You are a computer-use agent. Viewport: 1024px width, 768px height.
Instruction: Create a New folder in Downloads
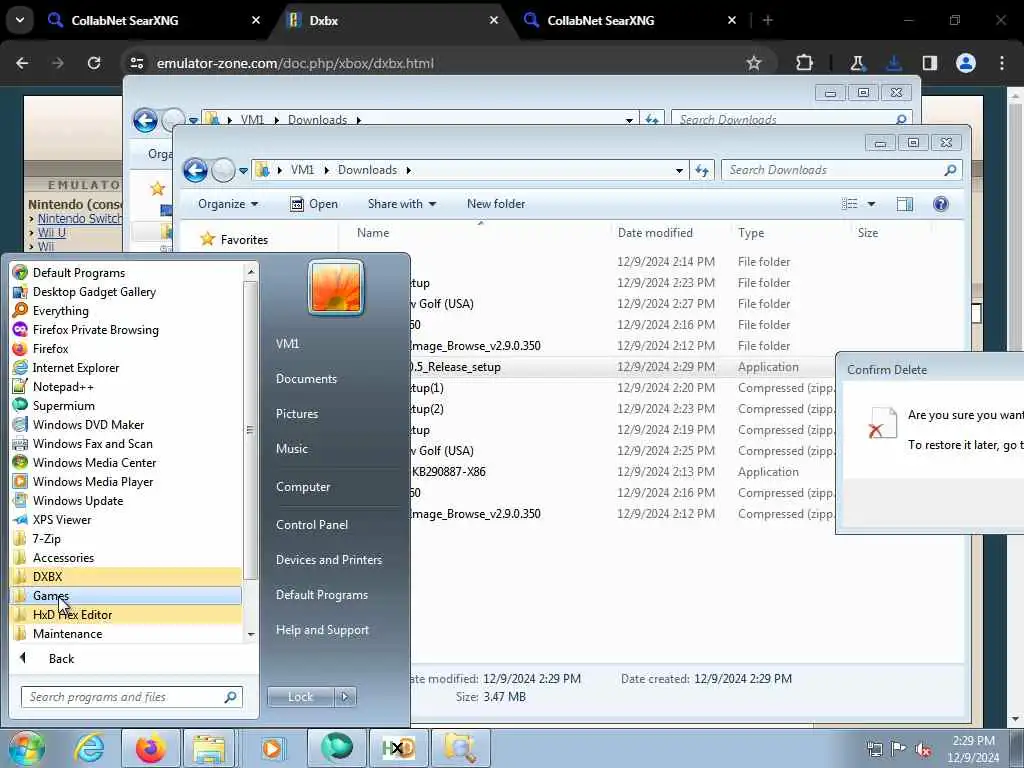496,204
